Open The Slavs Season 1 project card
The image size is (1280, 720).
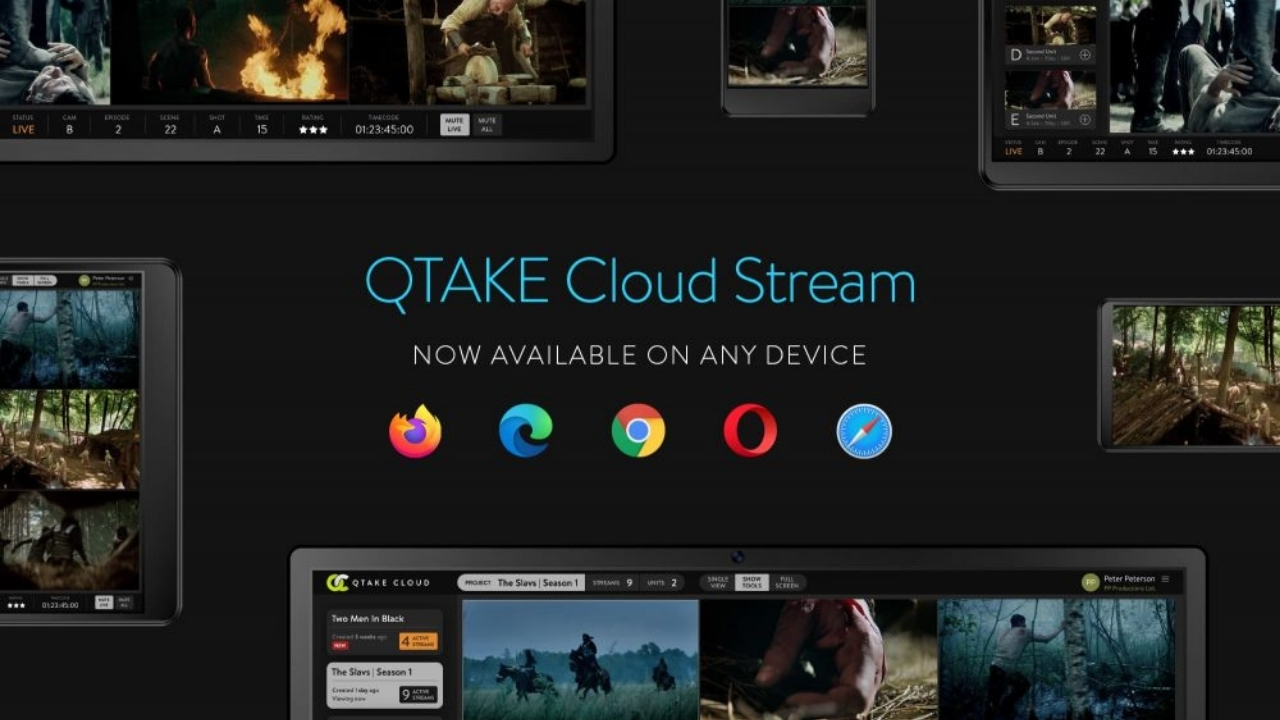tap(385, 685)
